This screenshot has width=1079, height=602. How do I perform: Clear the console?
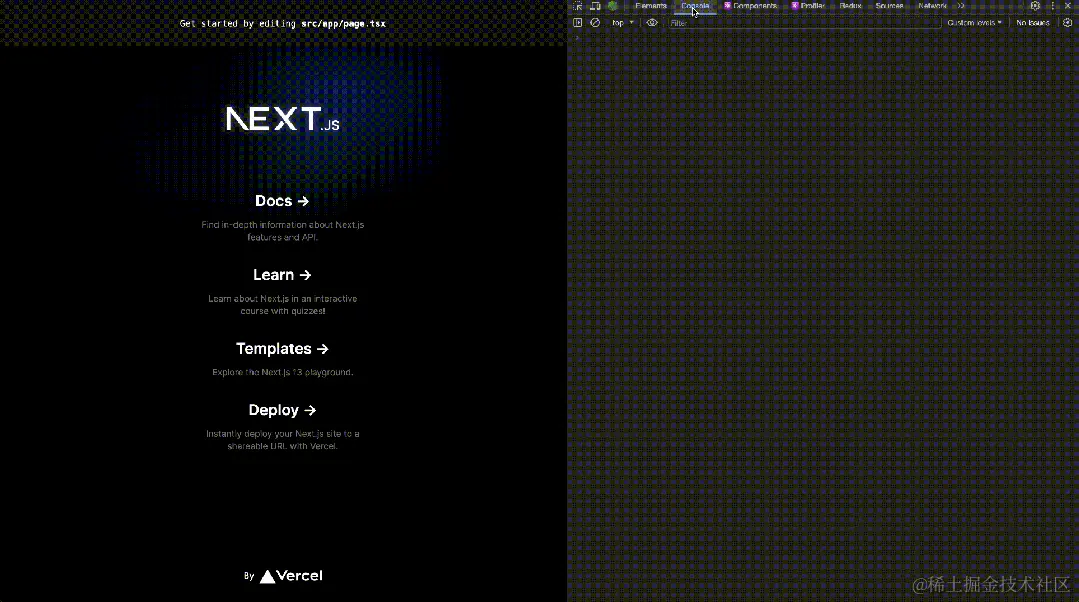pos(595,23)
